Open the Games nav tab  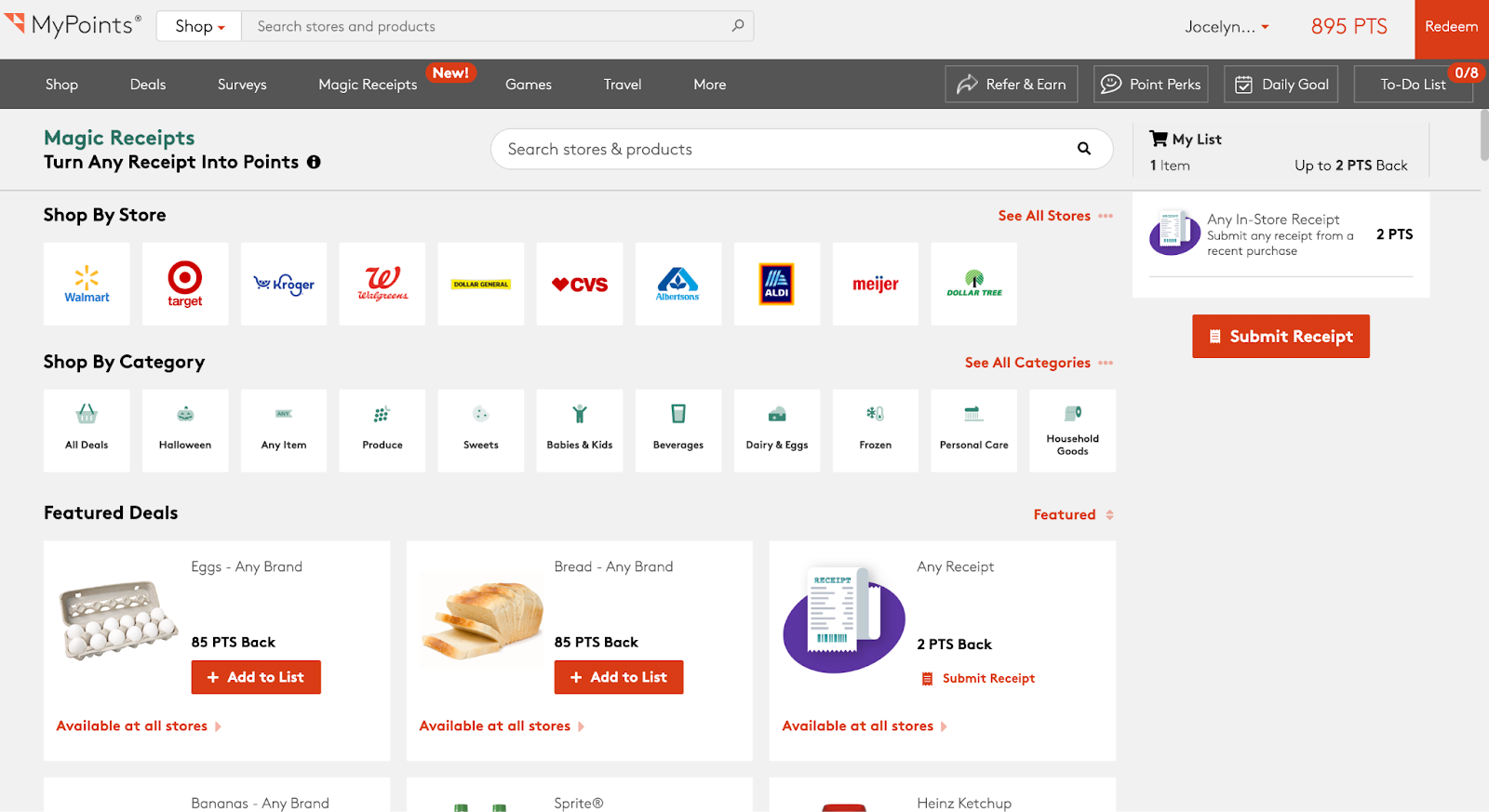pyautogui.click(x=529, y=84)
